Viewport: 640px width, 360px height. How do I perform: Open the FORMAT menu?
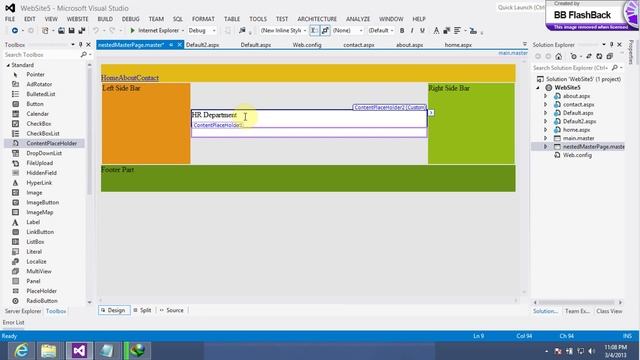(203, 19)
